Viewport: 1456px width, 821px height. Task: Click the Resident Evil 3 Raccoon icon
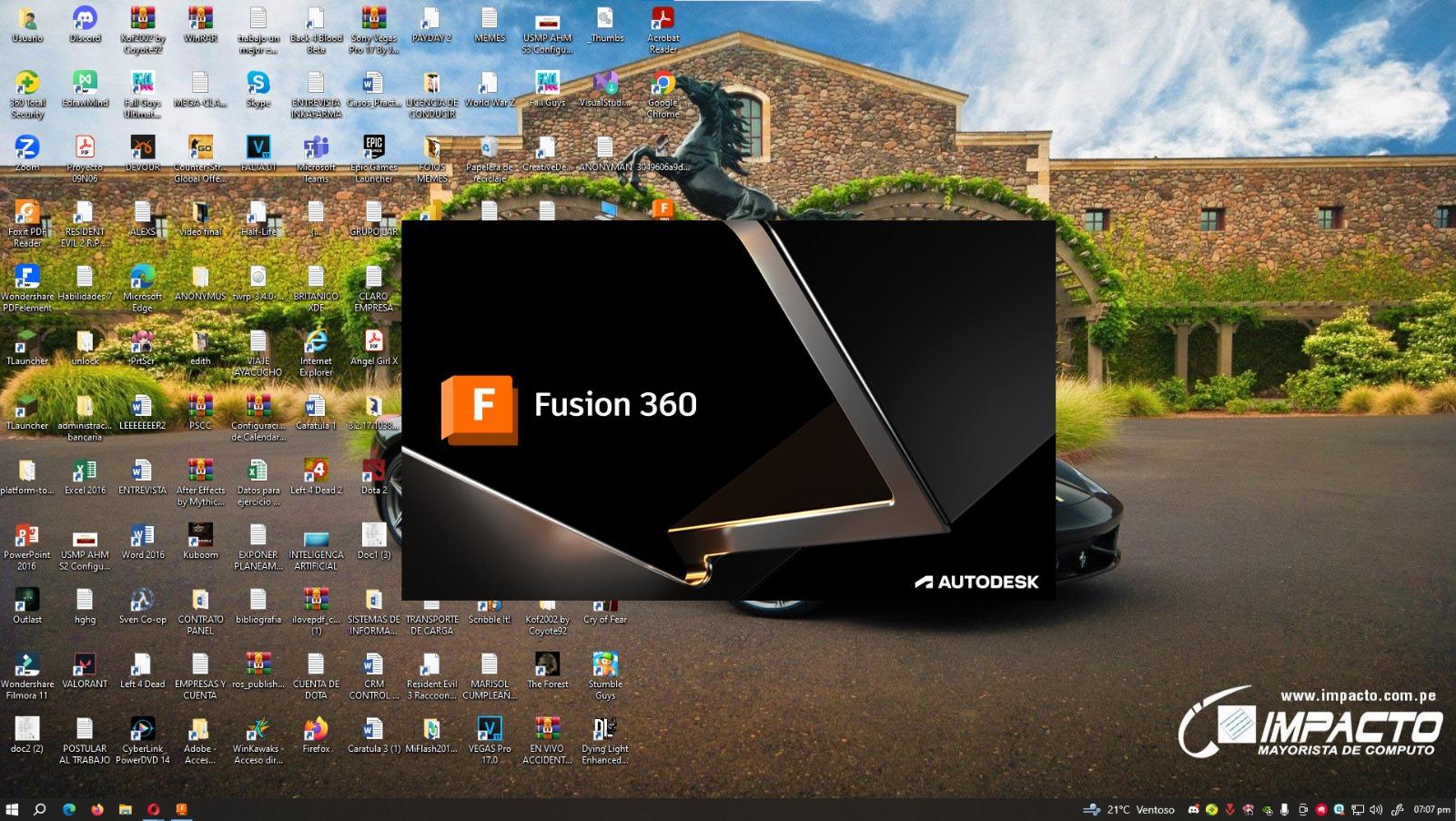pyautogui.click(x=431, y=676)
